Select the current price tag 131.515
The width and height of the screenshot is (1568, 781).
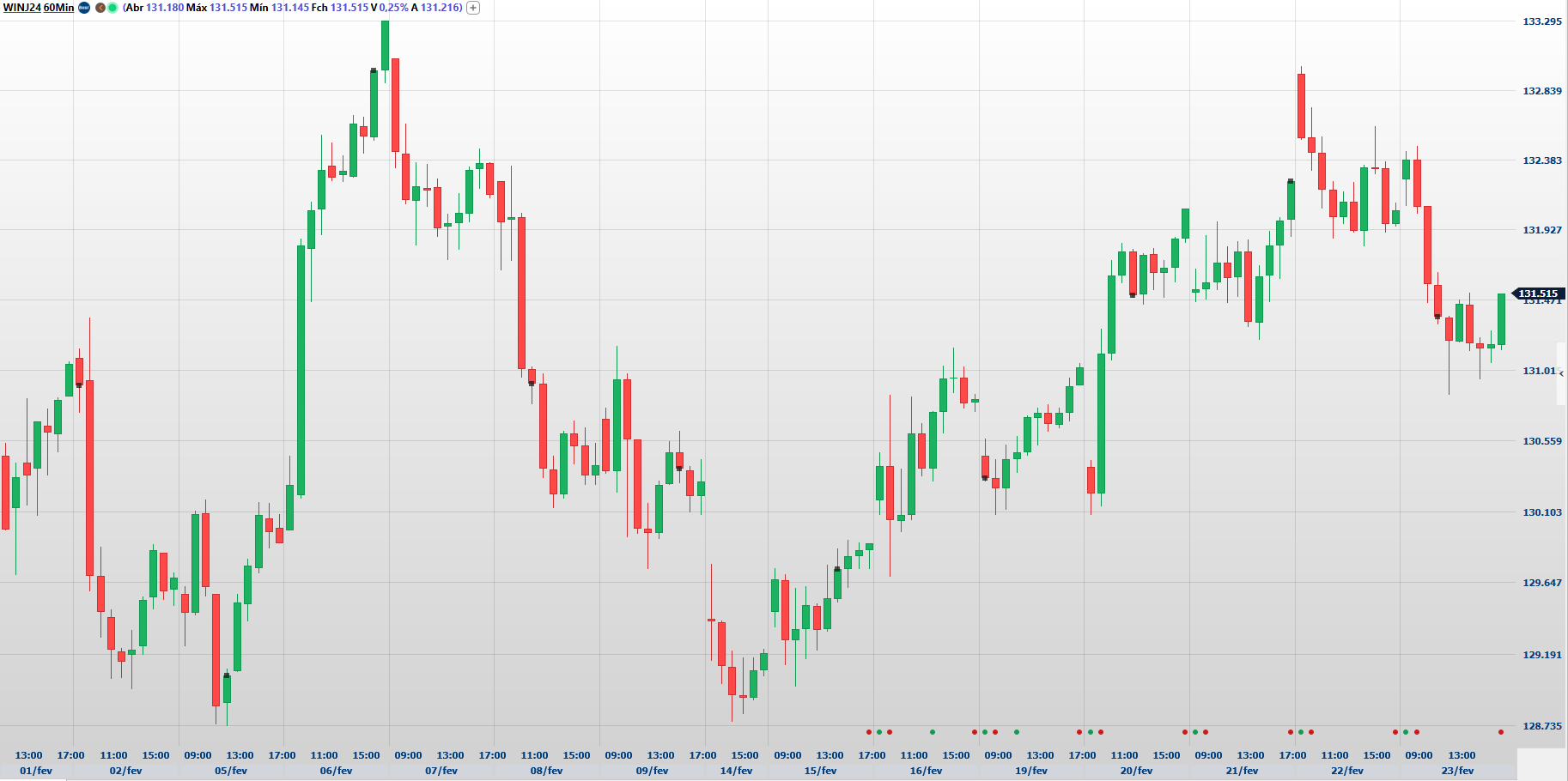tap(1538, 294)
